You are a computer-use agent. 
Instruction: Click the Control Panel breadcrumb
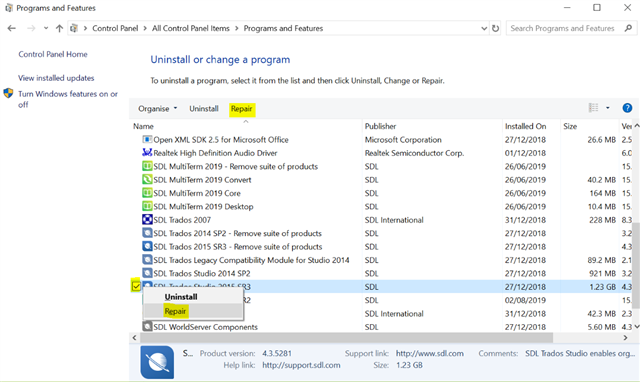pos(115,28)
